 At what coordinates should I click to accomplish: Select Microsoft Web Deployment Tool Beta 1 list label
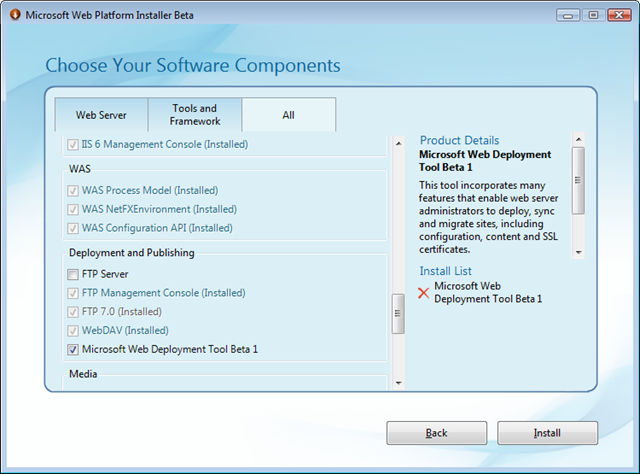[170, 349]
